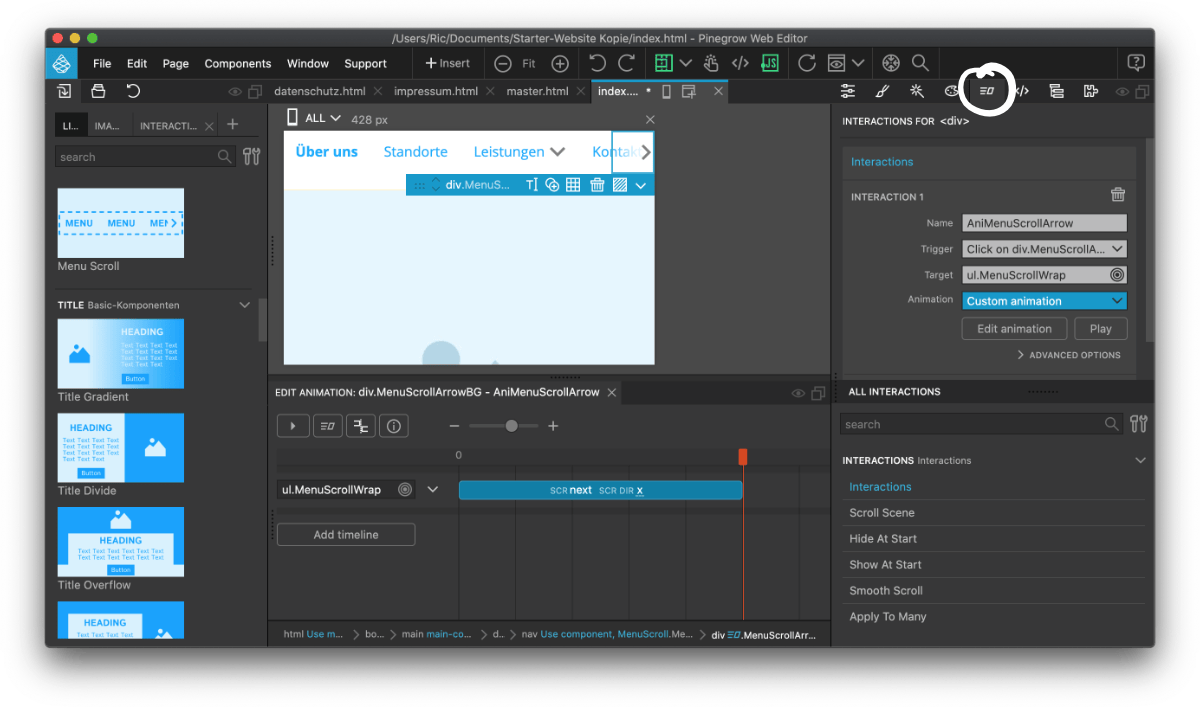Open dropdown next to grid helper icon
The width and height of the screenshot is (1200, 707).
[x=686, y=63]
